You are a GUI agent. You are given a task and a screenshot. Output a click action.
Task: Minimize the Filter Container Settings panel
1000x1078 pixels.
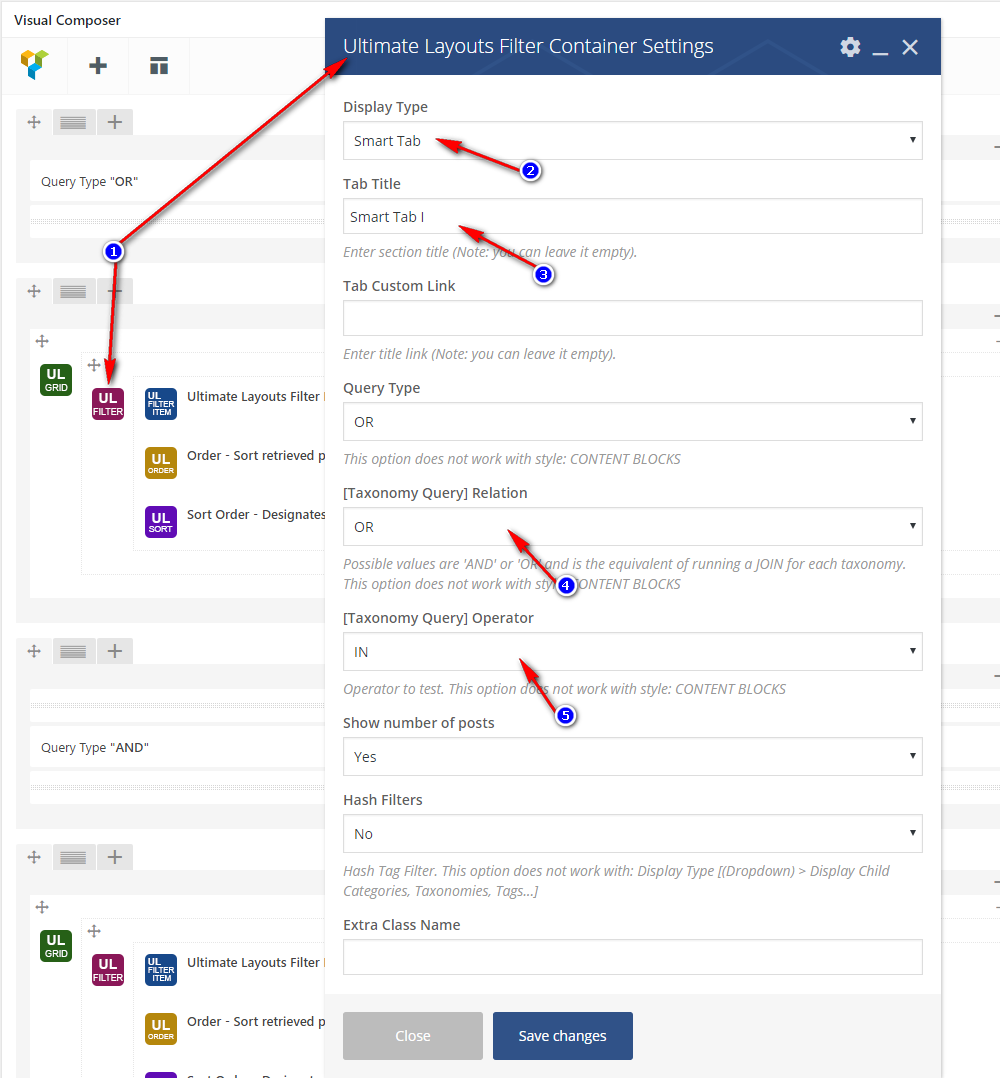tap(880, 48)
